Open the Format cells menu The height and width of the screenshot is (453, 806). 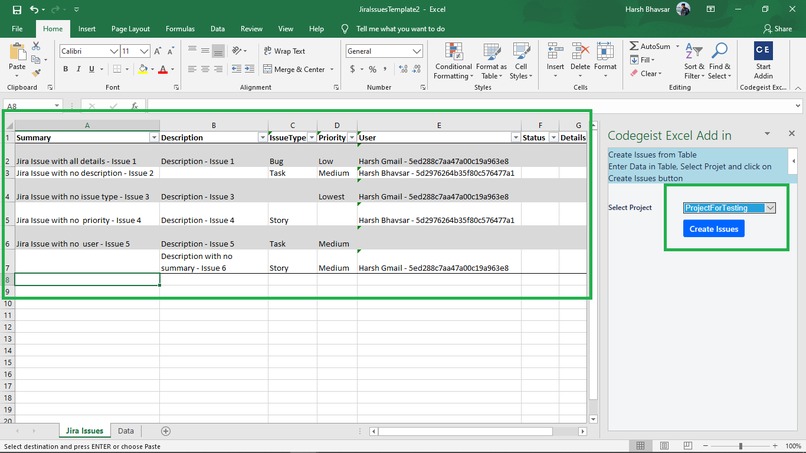coord(605,61)
